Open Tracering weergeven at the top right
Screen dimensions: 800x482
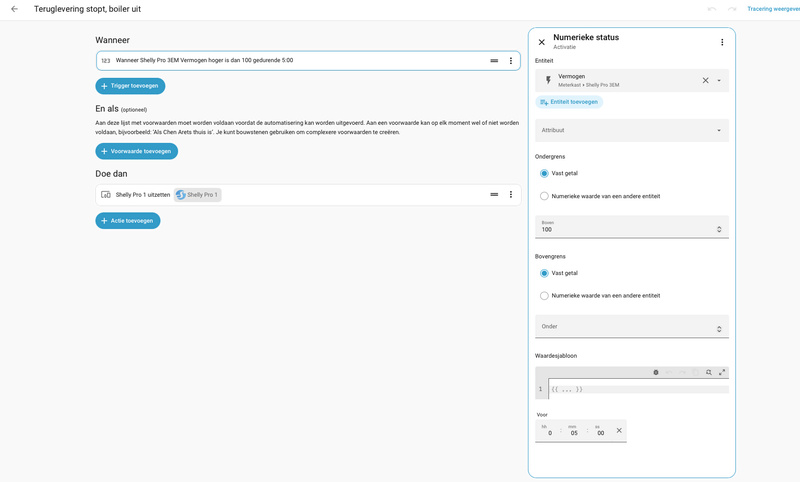coord(773,9)
